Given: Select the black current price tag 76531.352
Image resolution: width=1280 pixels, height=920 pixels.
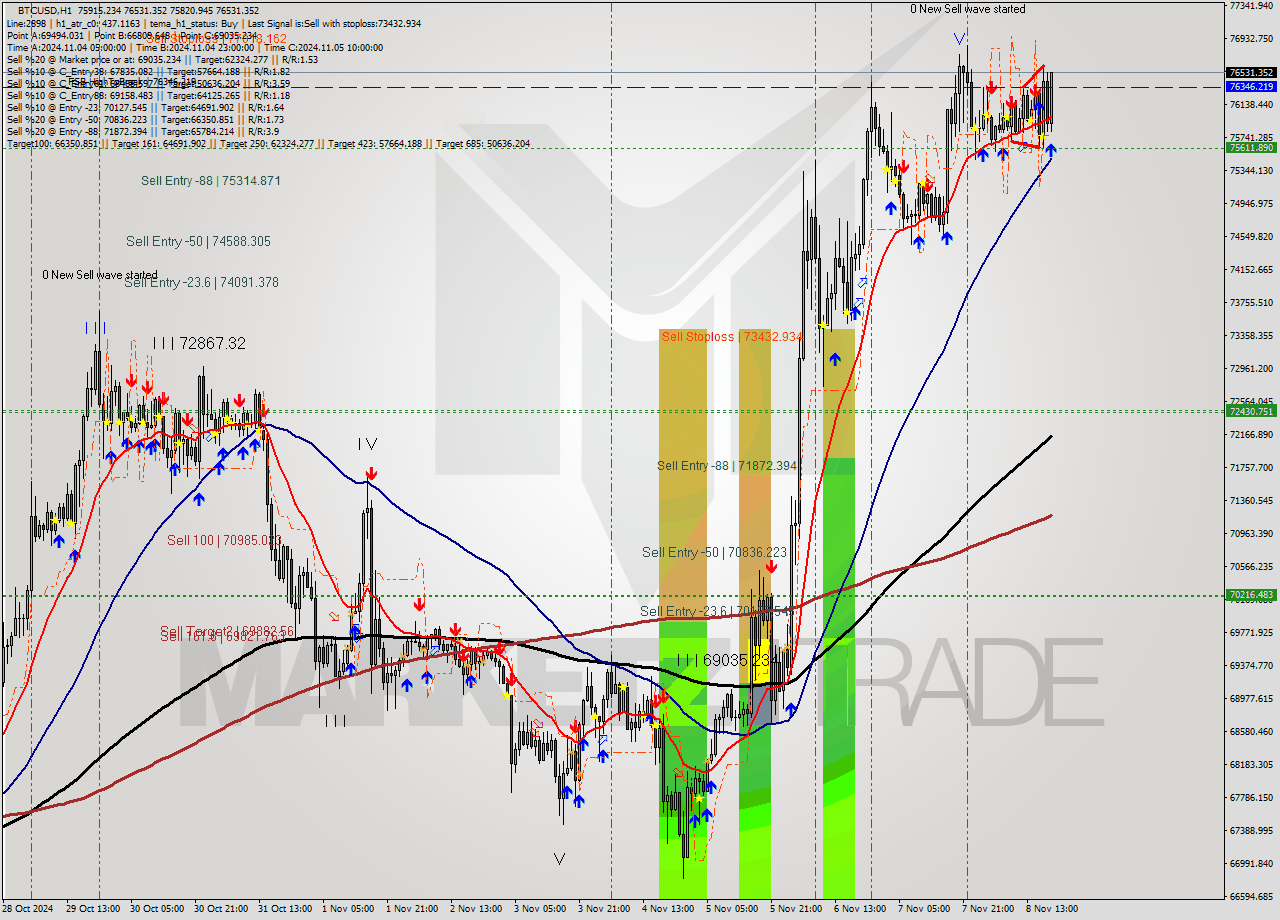Looking at the screenshot, I should 1251,72.
